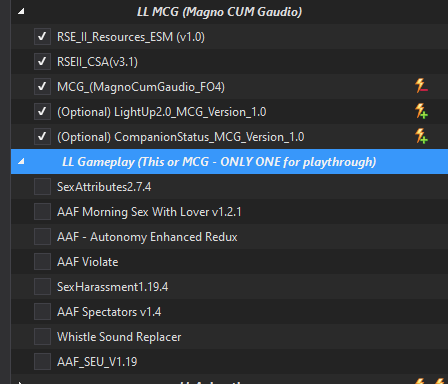Enable AAF - Autonomy Enhanced Redux checkbox
Image resolution: width=448 pixels, height=384 pixels.
click(x=42, y=237)
